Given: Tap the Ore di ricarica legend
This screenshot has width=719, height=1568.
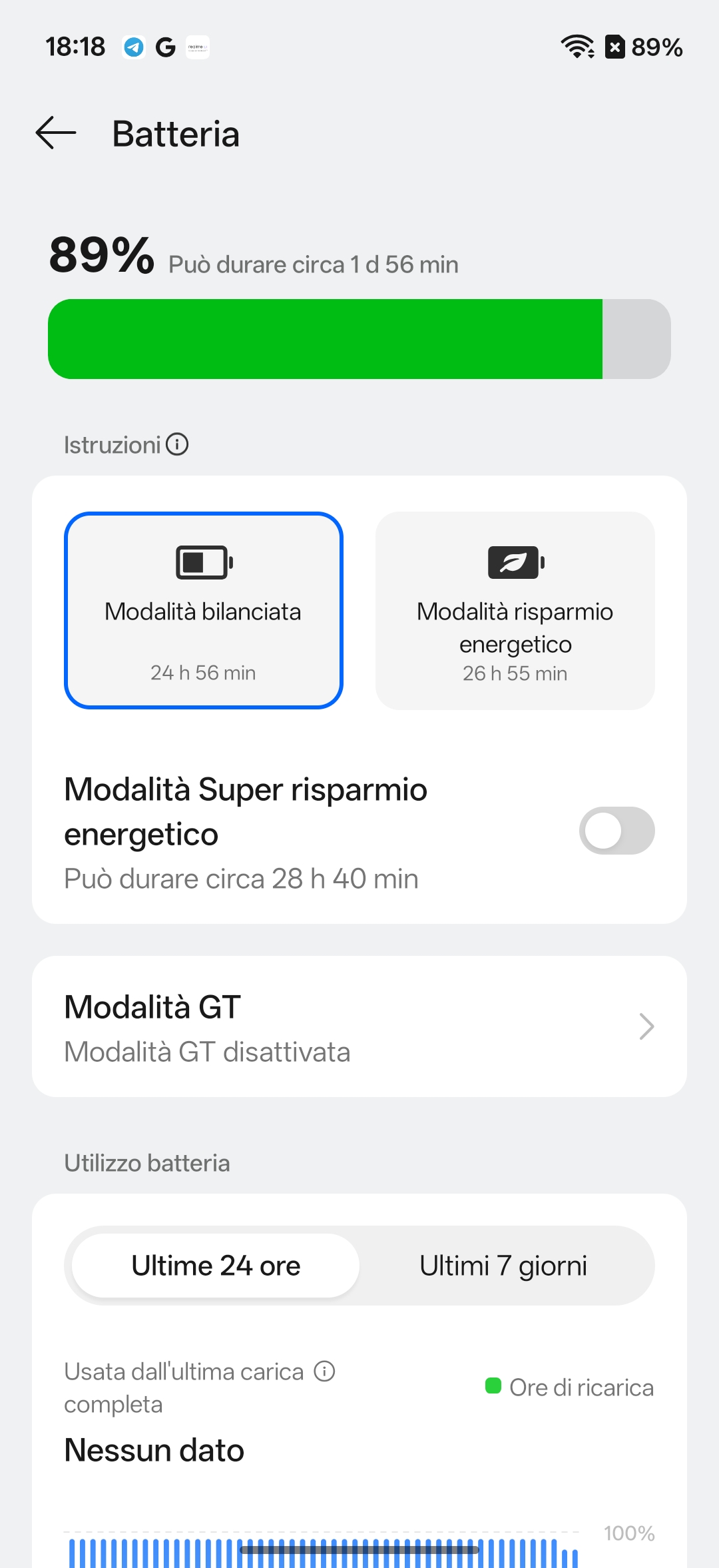Looking at the screenshot, I should coord(581,1387).
